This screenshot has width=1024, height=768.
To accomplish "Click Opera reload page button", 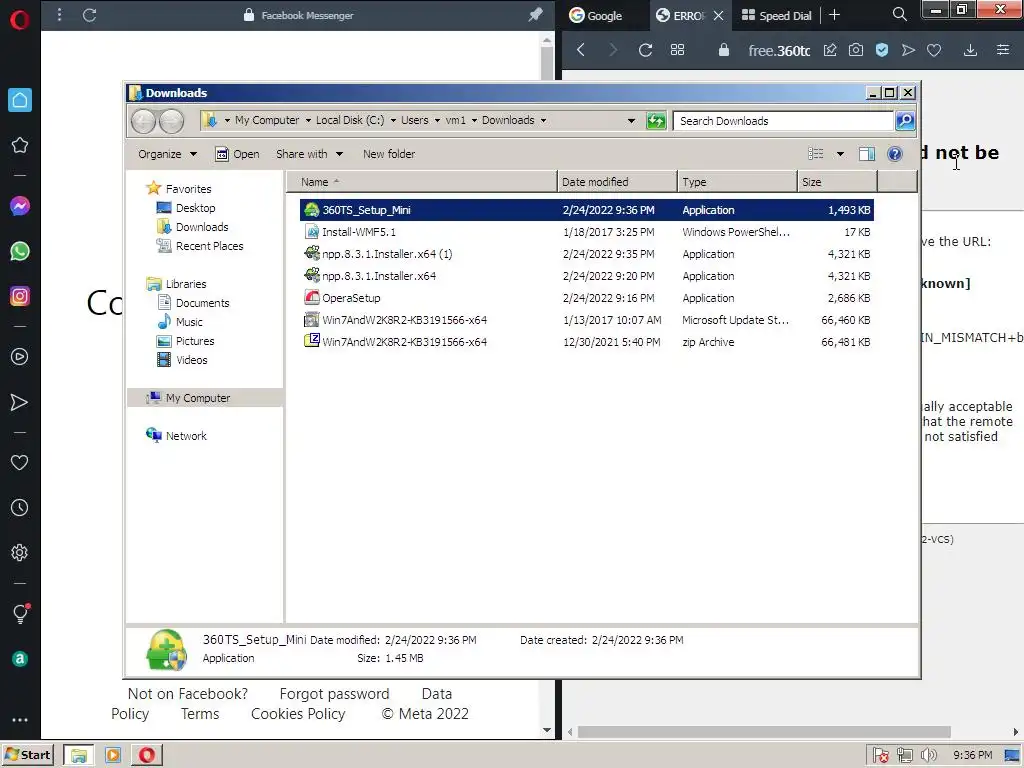I will [x=645, y=50].
